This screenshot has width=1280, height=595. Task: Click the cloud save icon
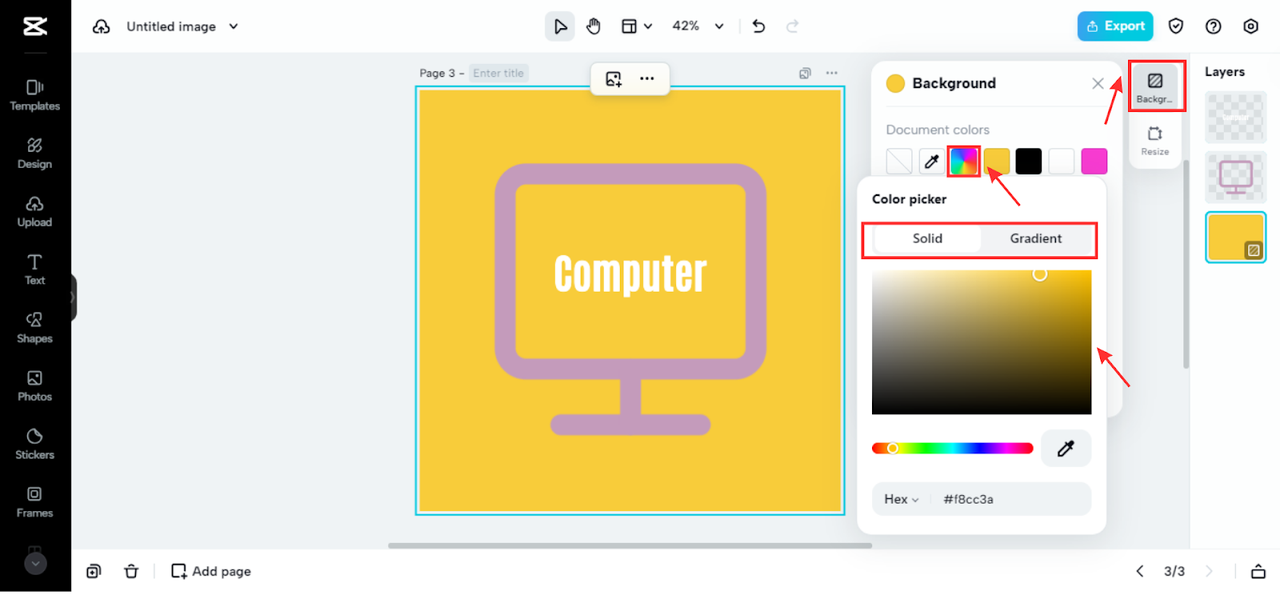click(101, 27)
